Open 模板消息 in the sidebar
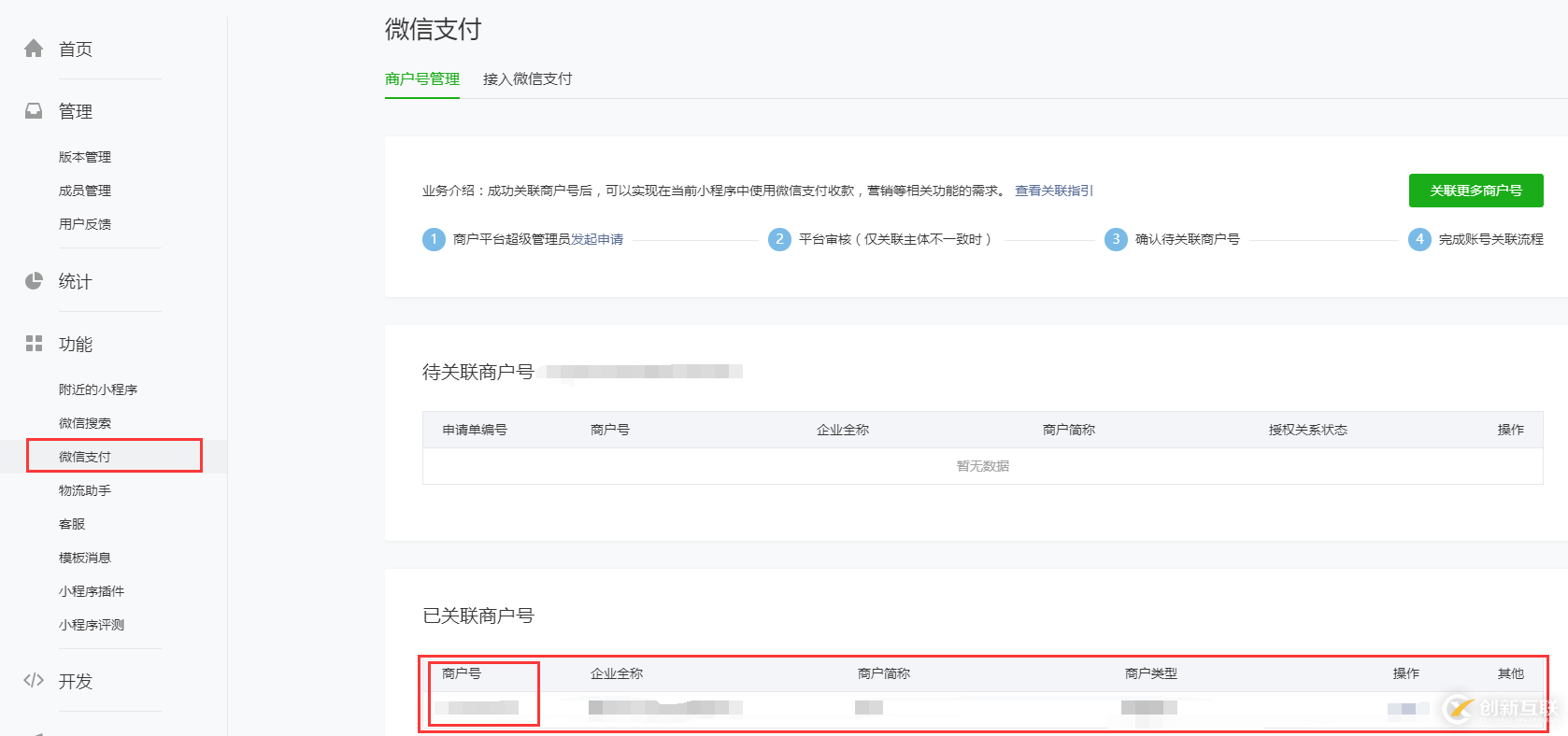1568x736 pixels. 85,558
